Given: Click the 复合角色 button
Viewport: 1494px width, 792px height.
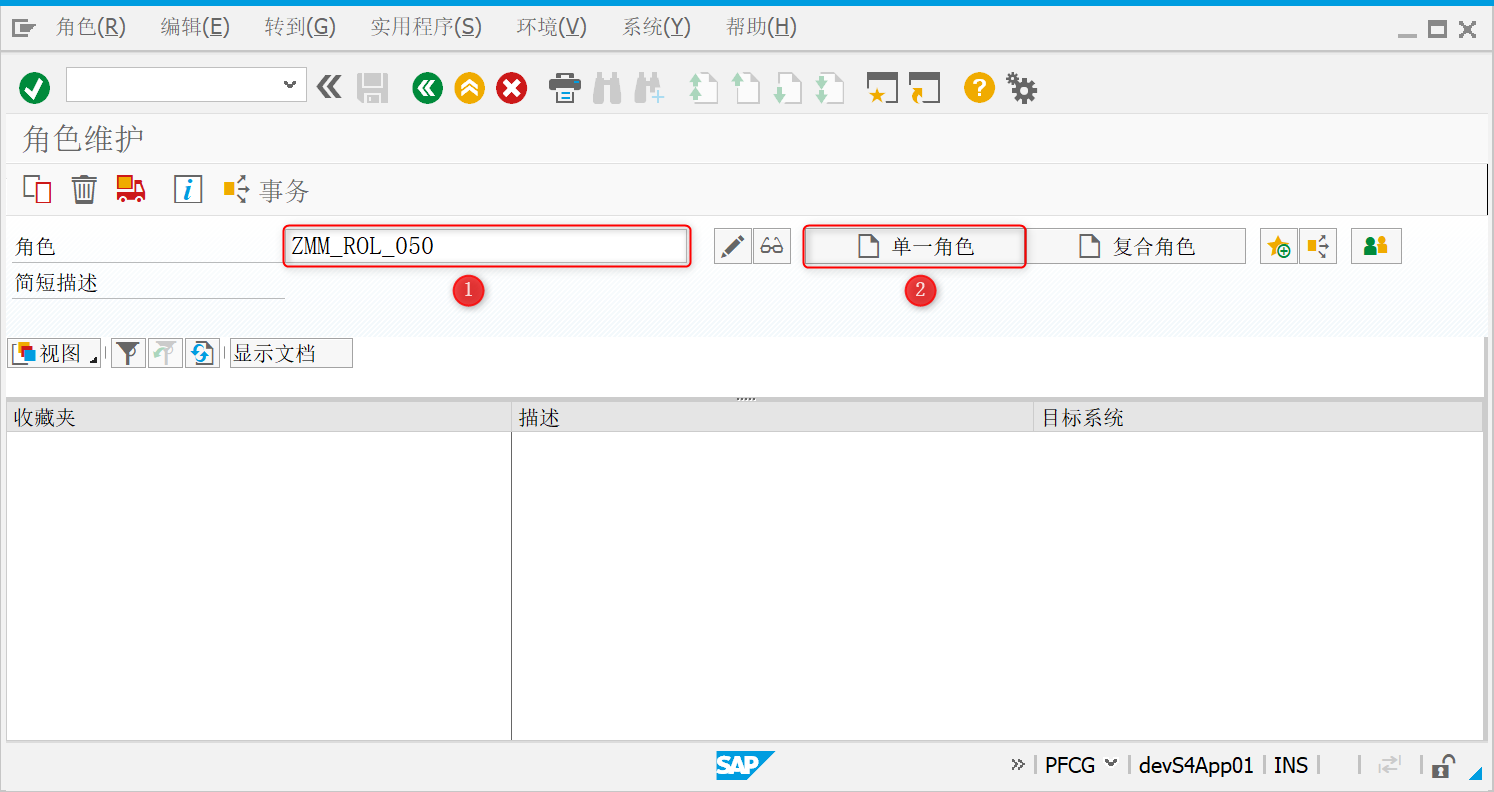Looking at the screenshot, I should (x=1137, y=245).
